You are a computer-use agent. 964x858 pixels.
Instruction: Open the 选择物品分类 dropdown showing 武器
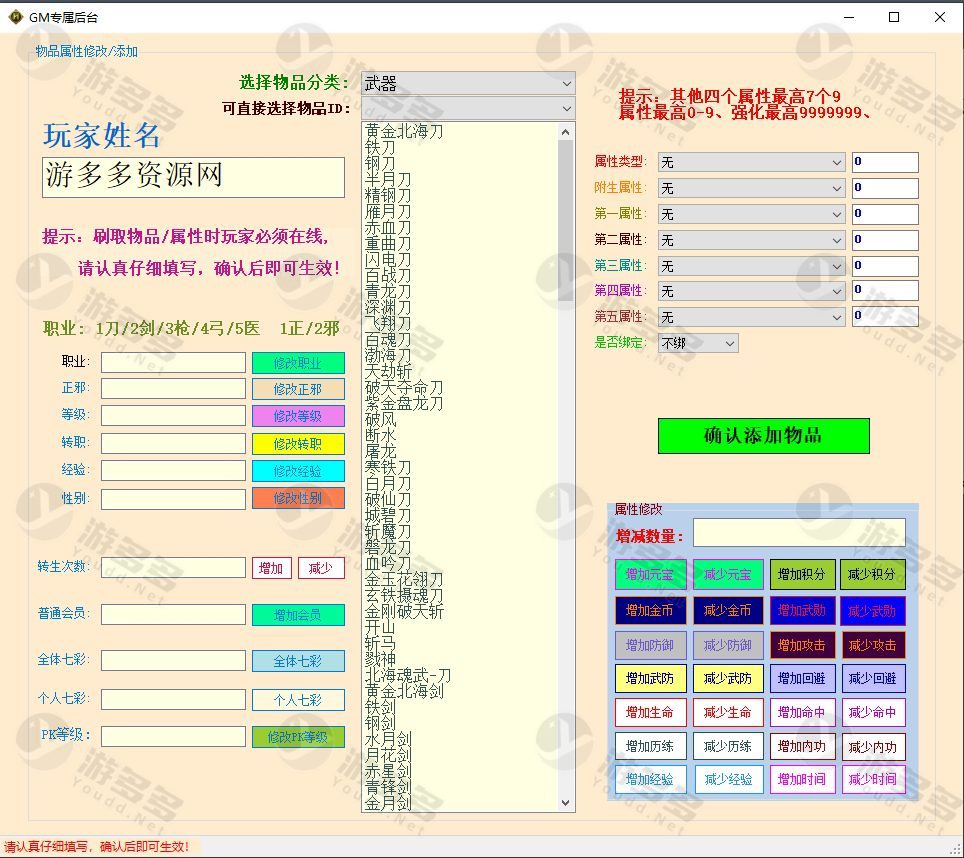468,83
